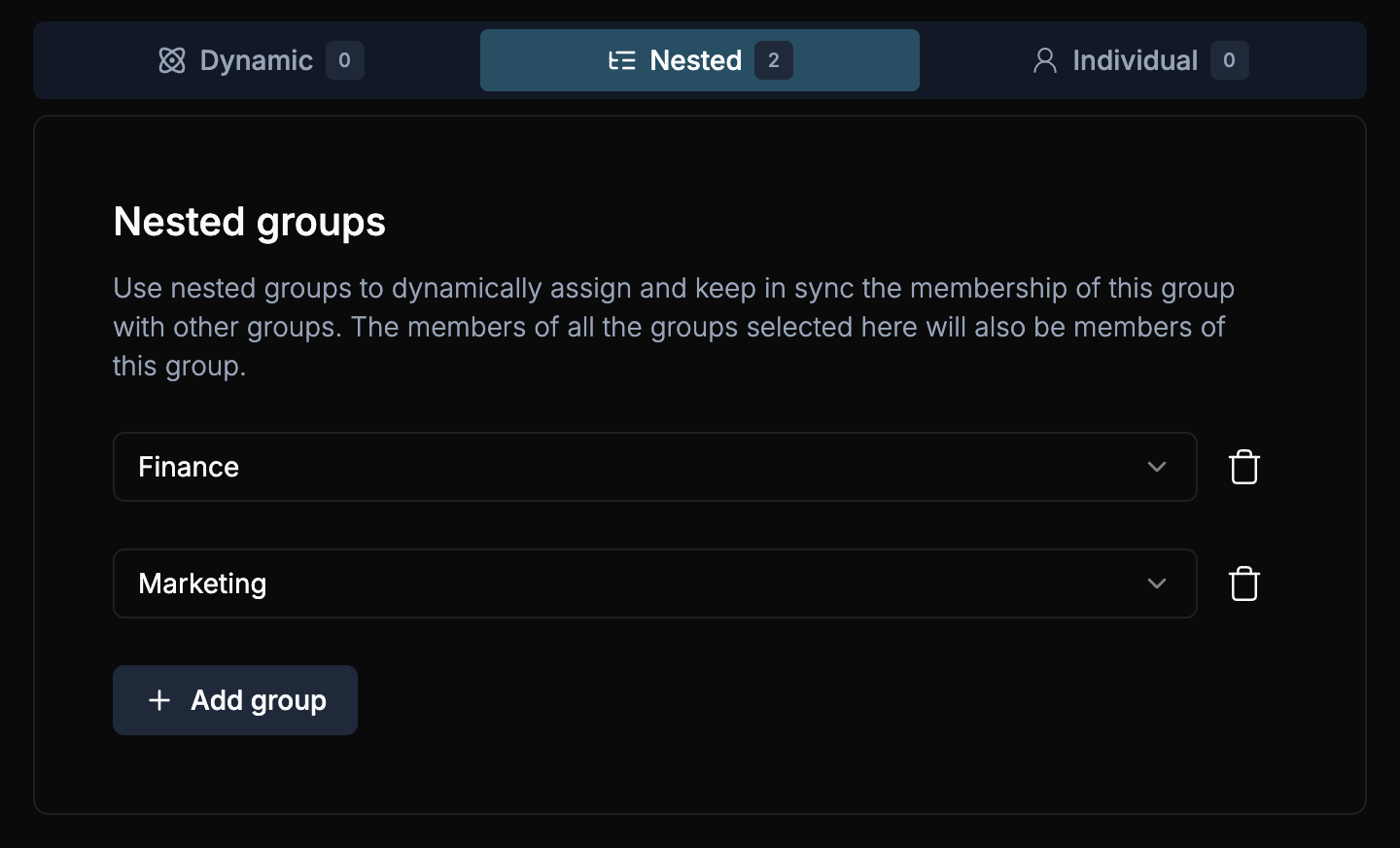Image resolution: width=1400 pixels, height=848 pixels.
Task: Click the plus icon inside Add group button
Action: pos(159,700)
